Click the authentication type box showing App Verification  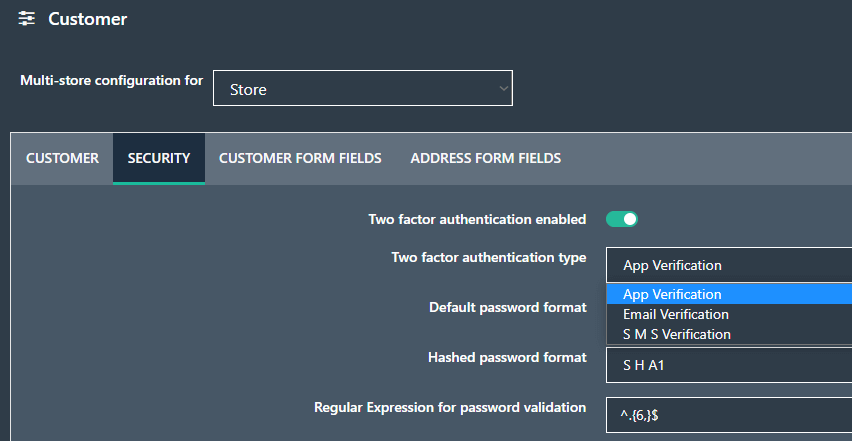click(729, 265)
